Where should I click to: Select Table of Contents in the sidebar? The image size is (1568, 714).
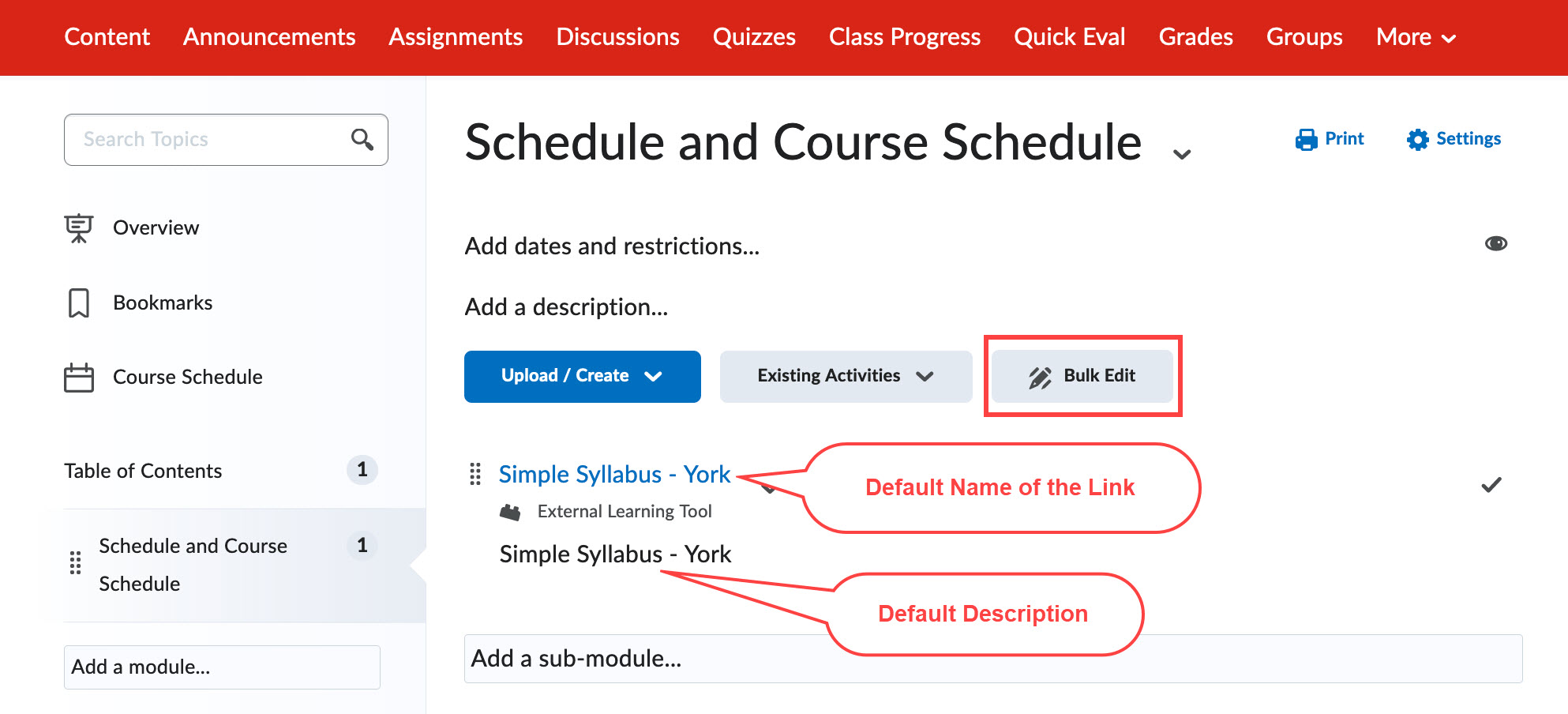pos(143,471)
